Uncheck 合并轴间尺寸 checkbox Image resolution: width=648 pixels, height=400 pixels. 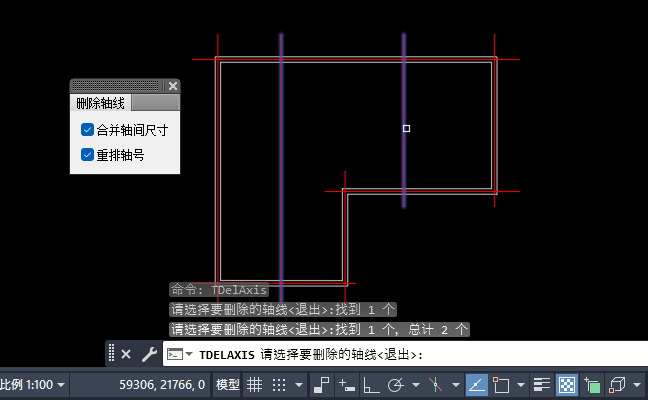click(87, 129)
